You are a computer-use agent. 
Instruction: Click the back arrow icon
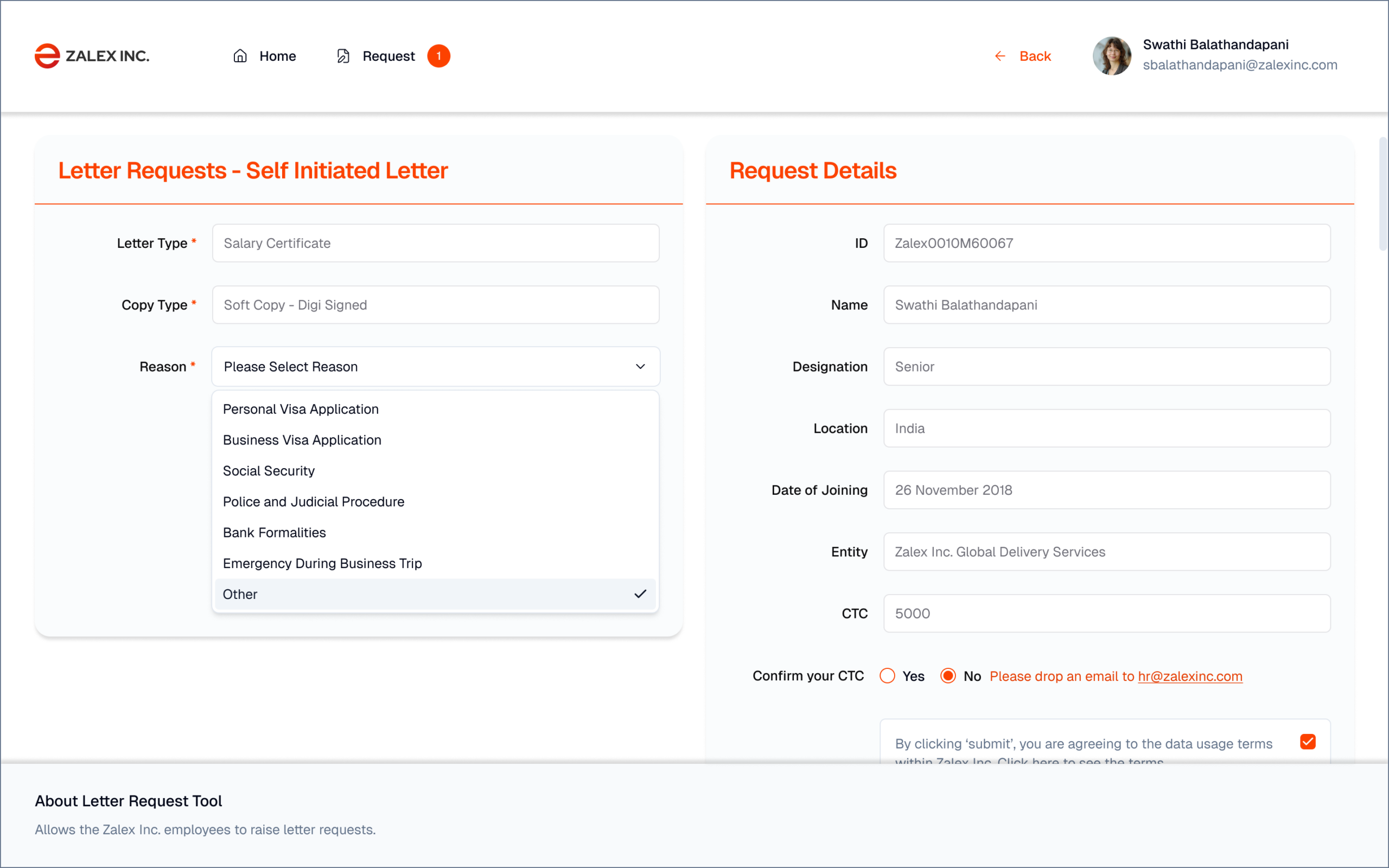click(1000, 56)
